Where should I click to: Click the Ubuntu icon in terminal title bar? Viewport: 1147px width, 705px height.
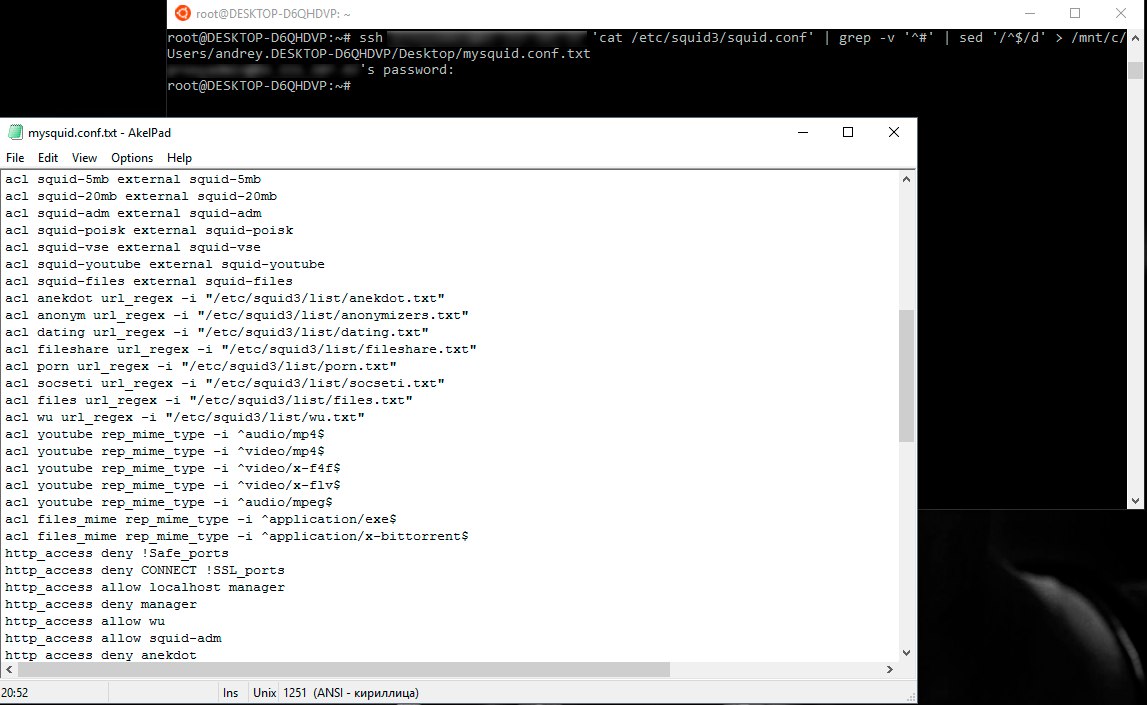pos(183,13)
